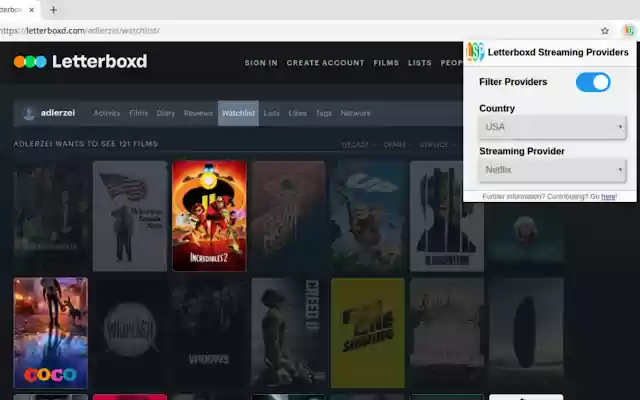The width and height of the screenshot is (640, 400).
Task: Expand the DECADE filter dropdown
Action: (x=358, y=144)
